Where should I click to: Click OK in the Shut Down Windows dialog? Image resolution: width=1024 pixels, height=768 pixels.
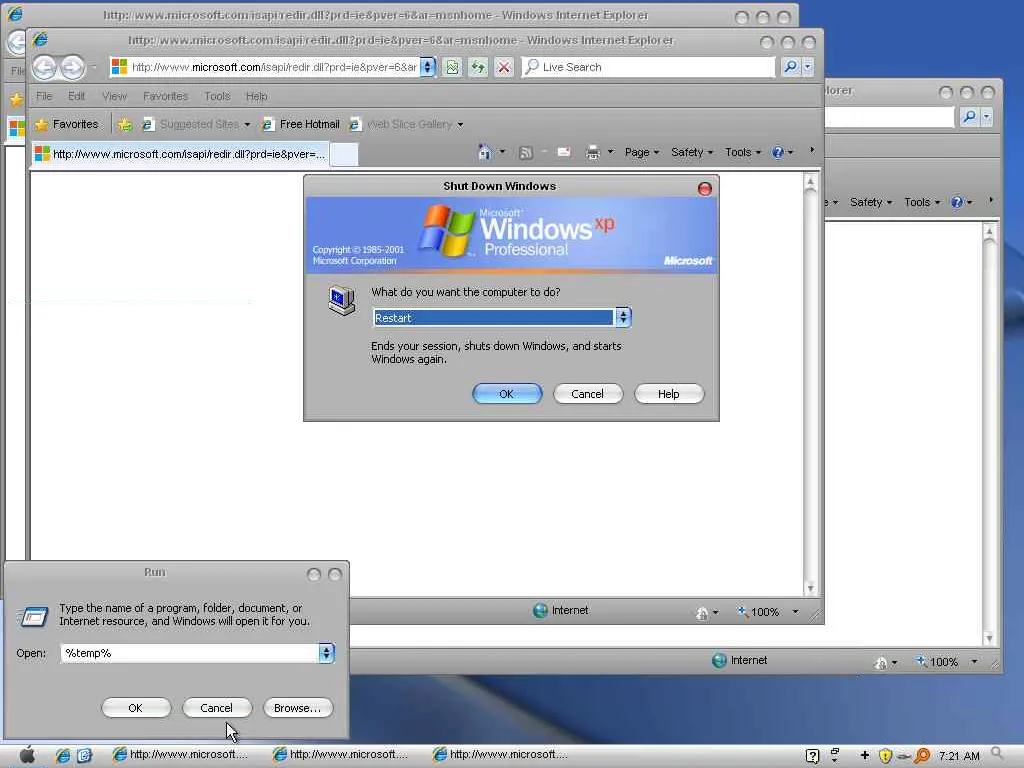click(x=507, y=394)
